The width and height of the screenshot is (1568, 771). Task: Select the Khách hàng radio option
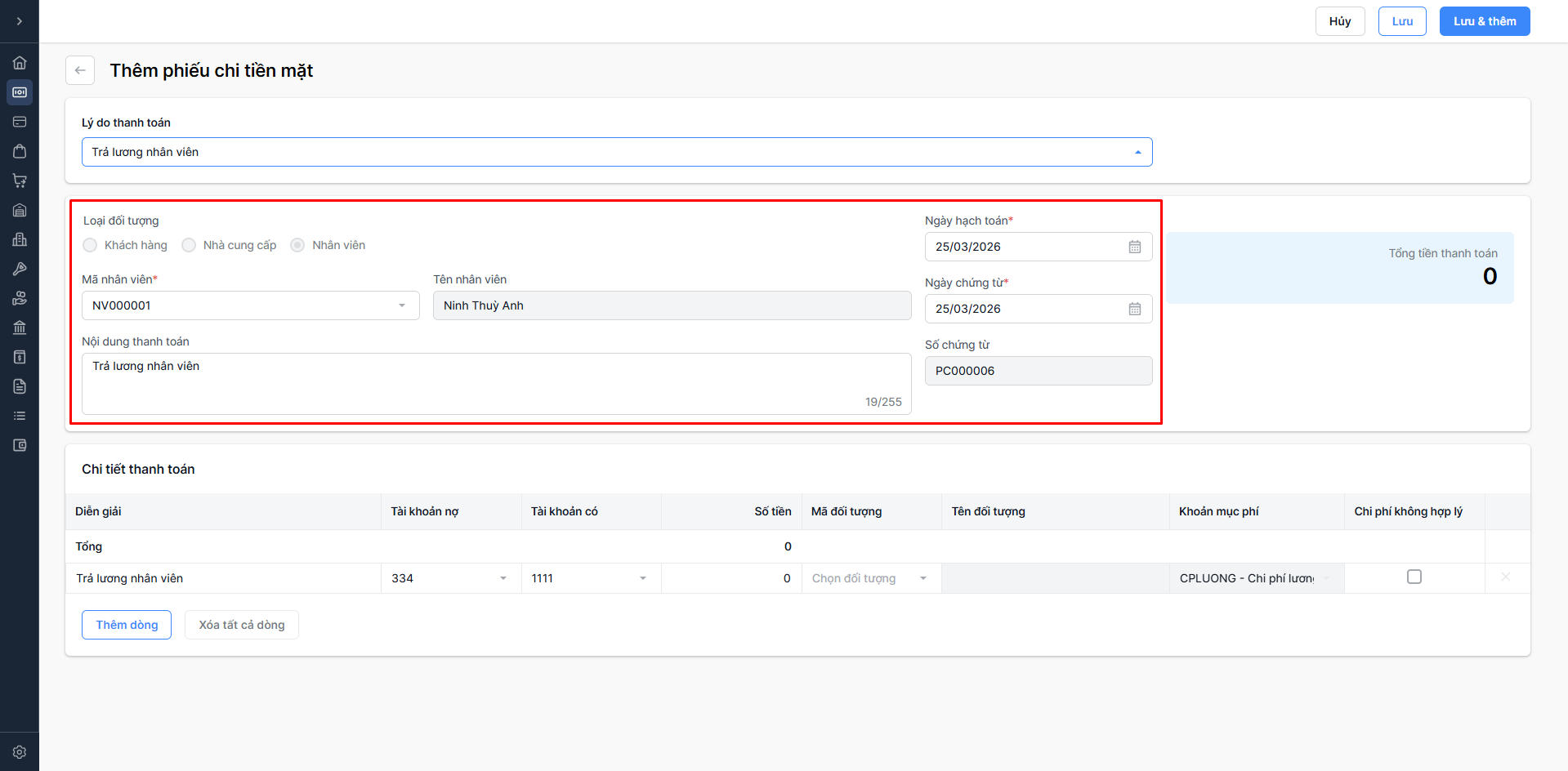(x=90, y=245)
